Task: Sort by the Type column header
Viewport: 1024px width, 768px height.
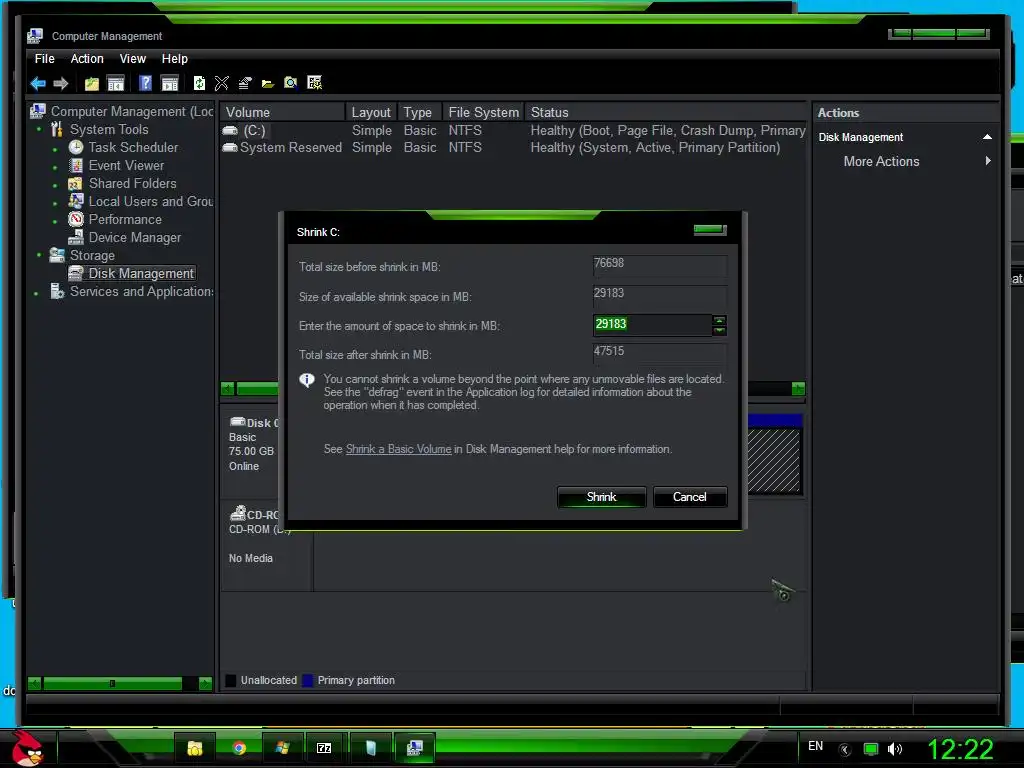Action: click(x=419, y=112)
